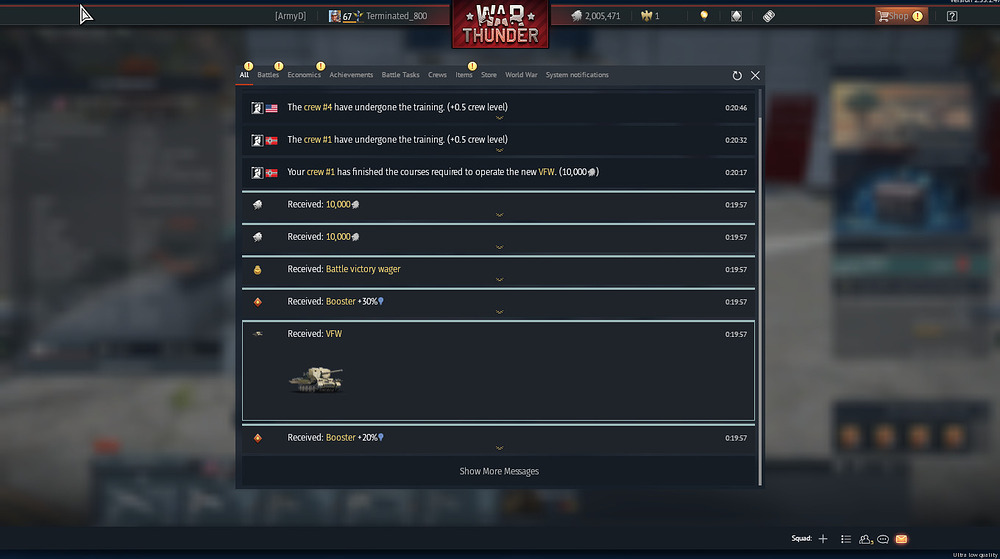Open the mail envelope icon beside Squad
1000x559 pixels.
click(901, 539)
